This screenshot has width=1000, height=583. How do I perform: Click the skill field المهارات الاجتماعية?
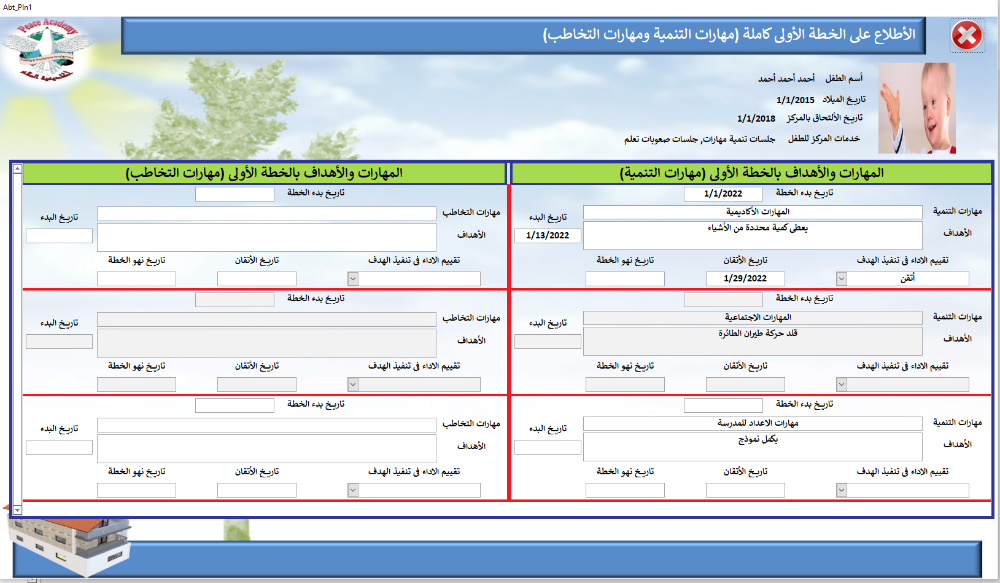[753, 318]
